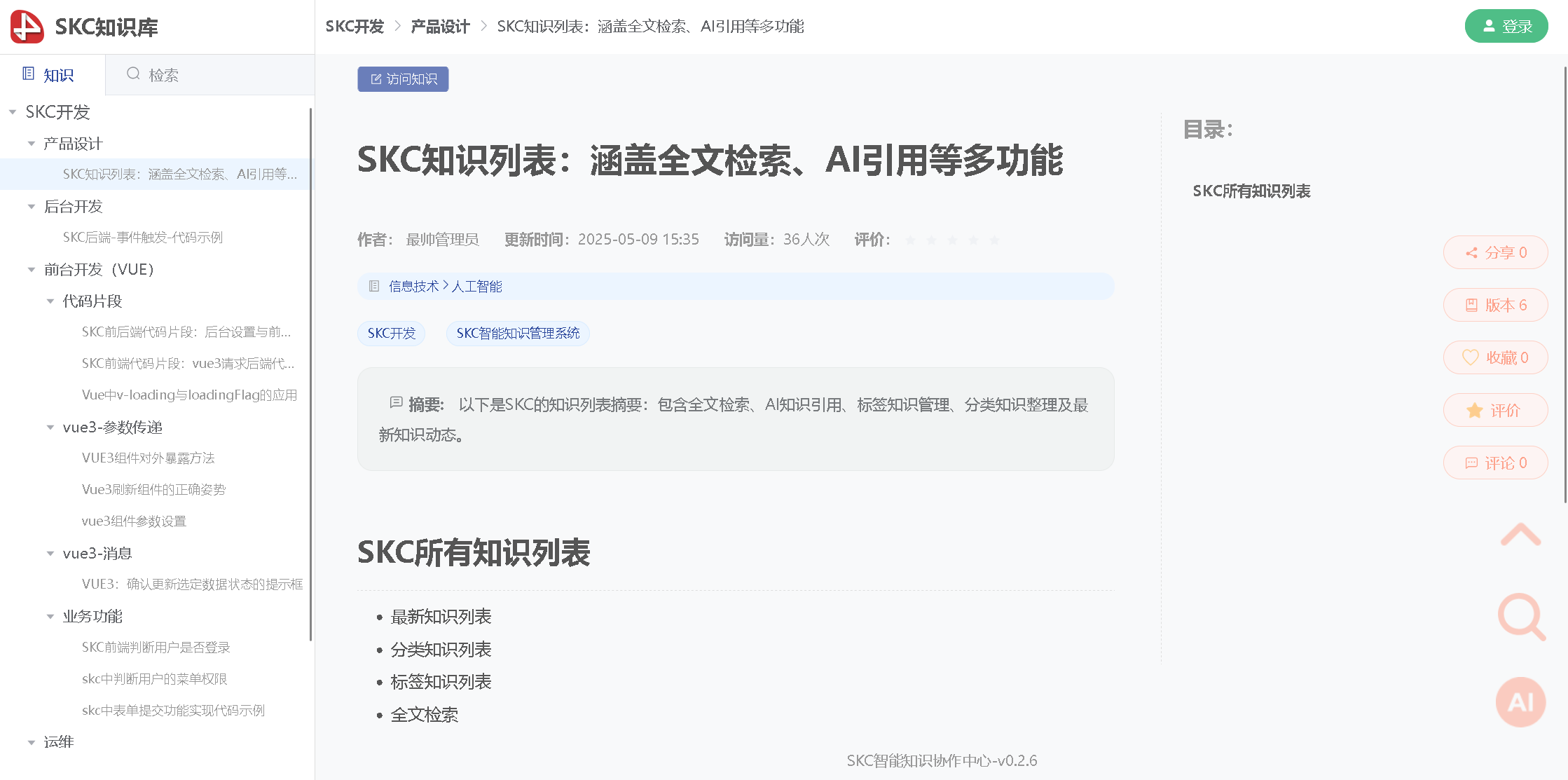Click the green 登录 login button
This screenshot has width=1568, height=780.
point(1506,27)
